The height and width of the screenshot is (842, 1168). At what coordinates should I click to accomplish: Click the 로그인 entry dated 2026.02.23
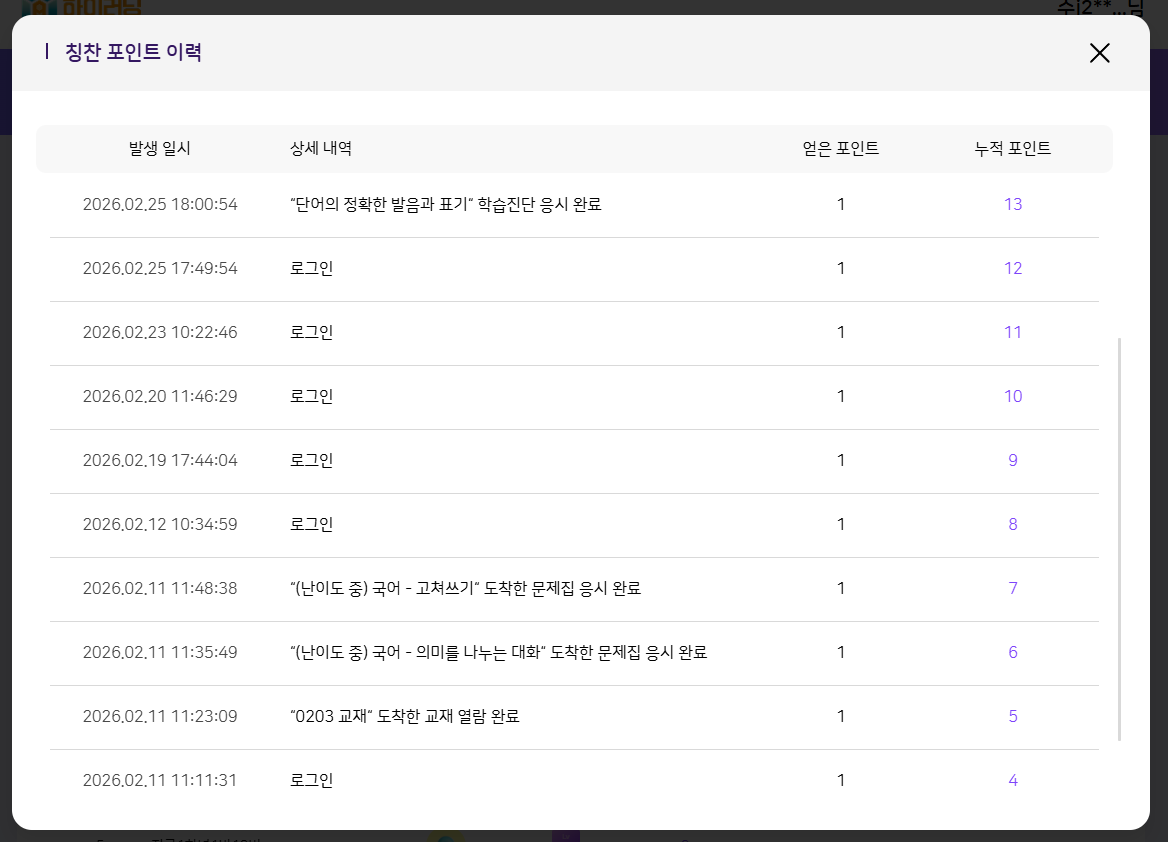[x=311, y=332]
